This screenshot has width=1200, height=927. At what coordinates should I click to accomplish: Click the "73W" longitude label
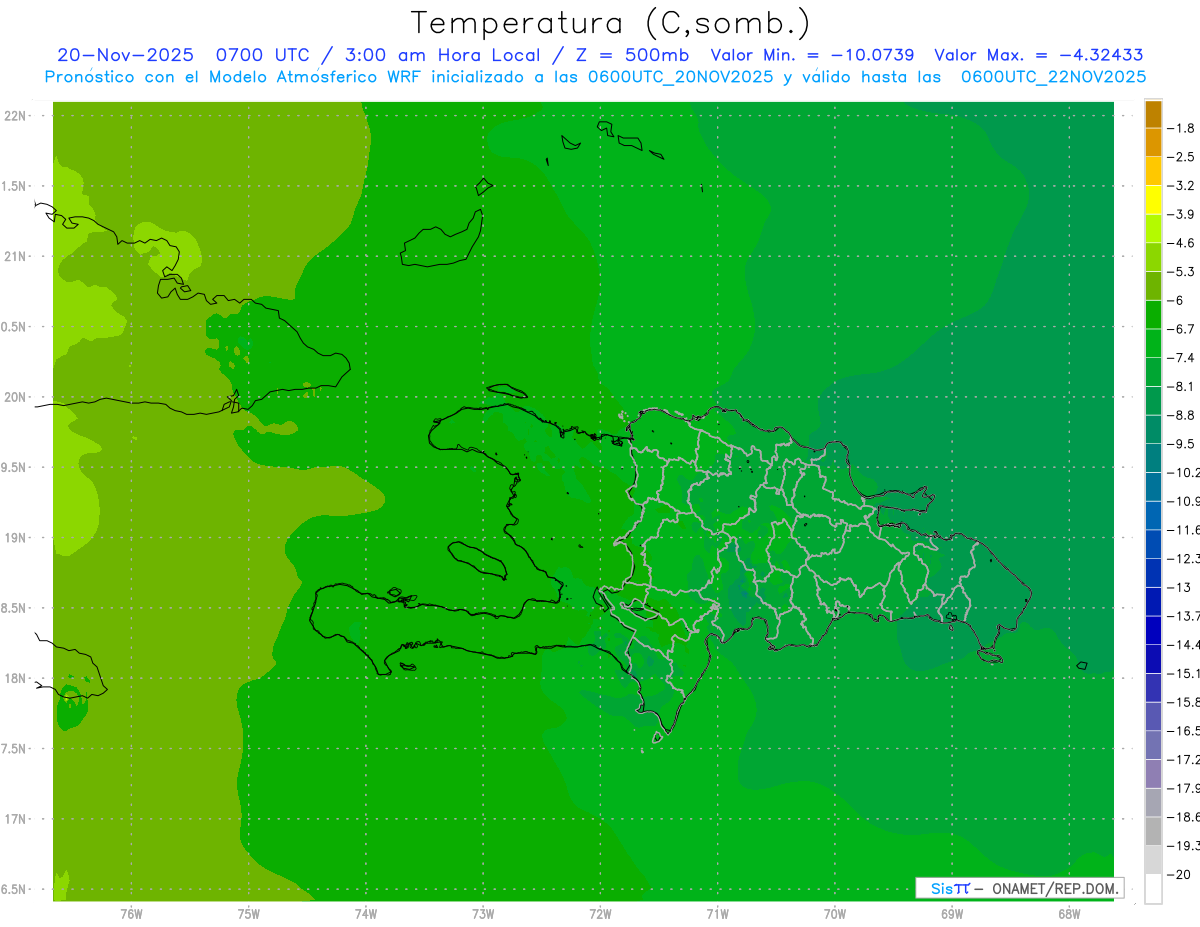tap(483, 914)
